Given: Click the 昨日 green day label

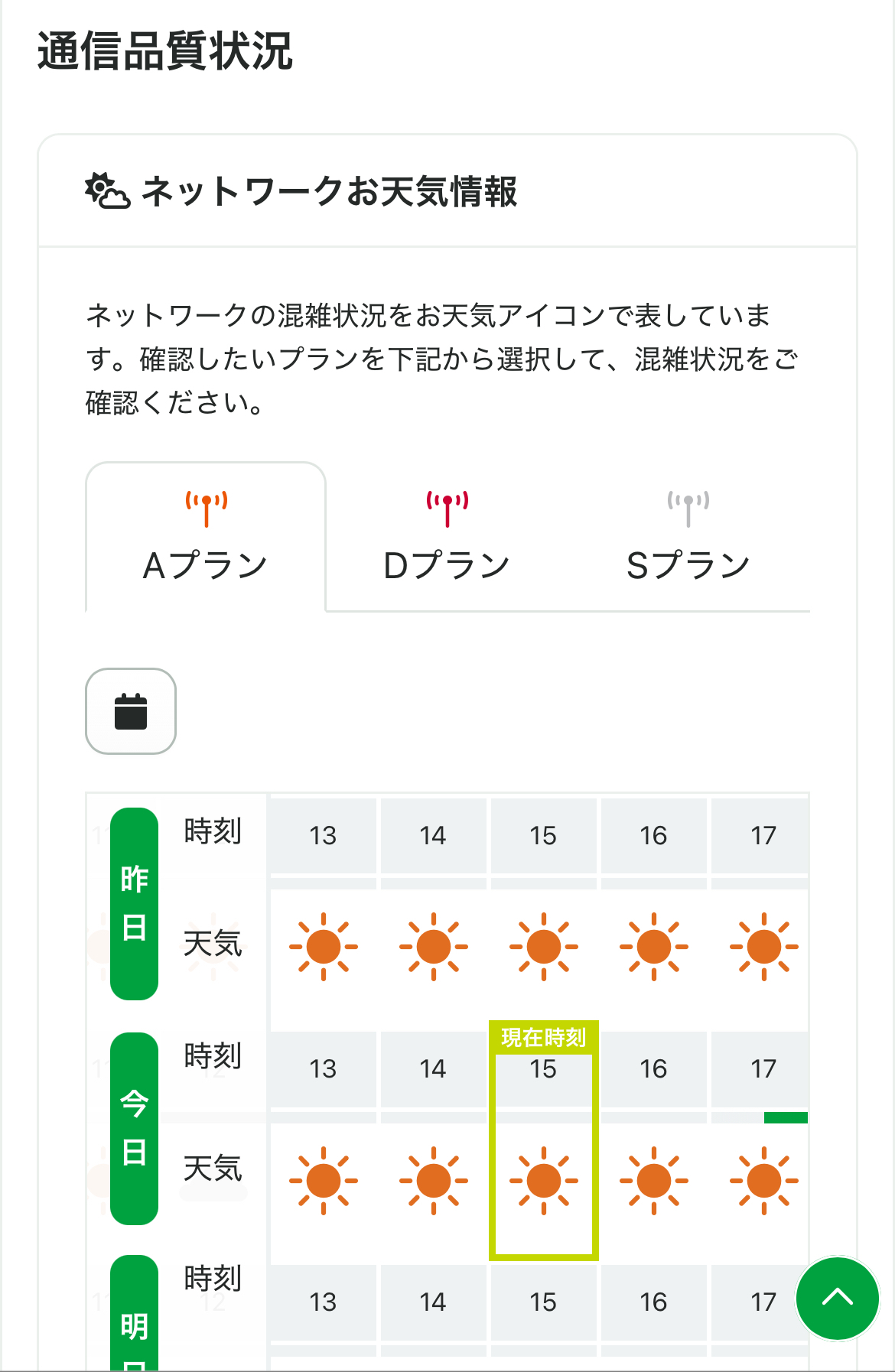Looking at the screenshot, I should click(x=135, y=903).
